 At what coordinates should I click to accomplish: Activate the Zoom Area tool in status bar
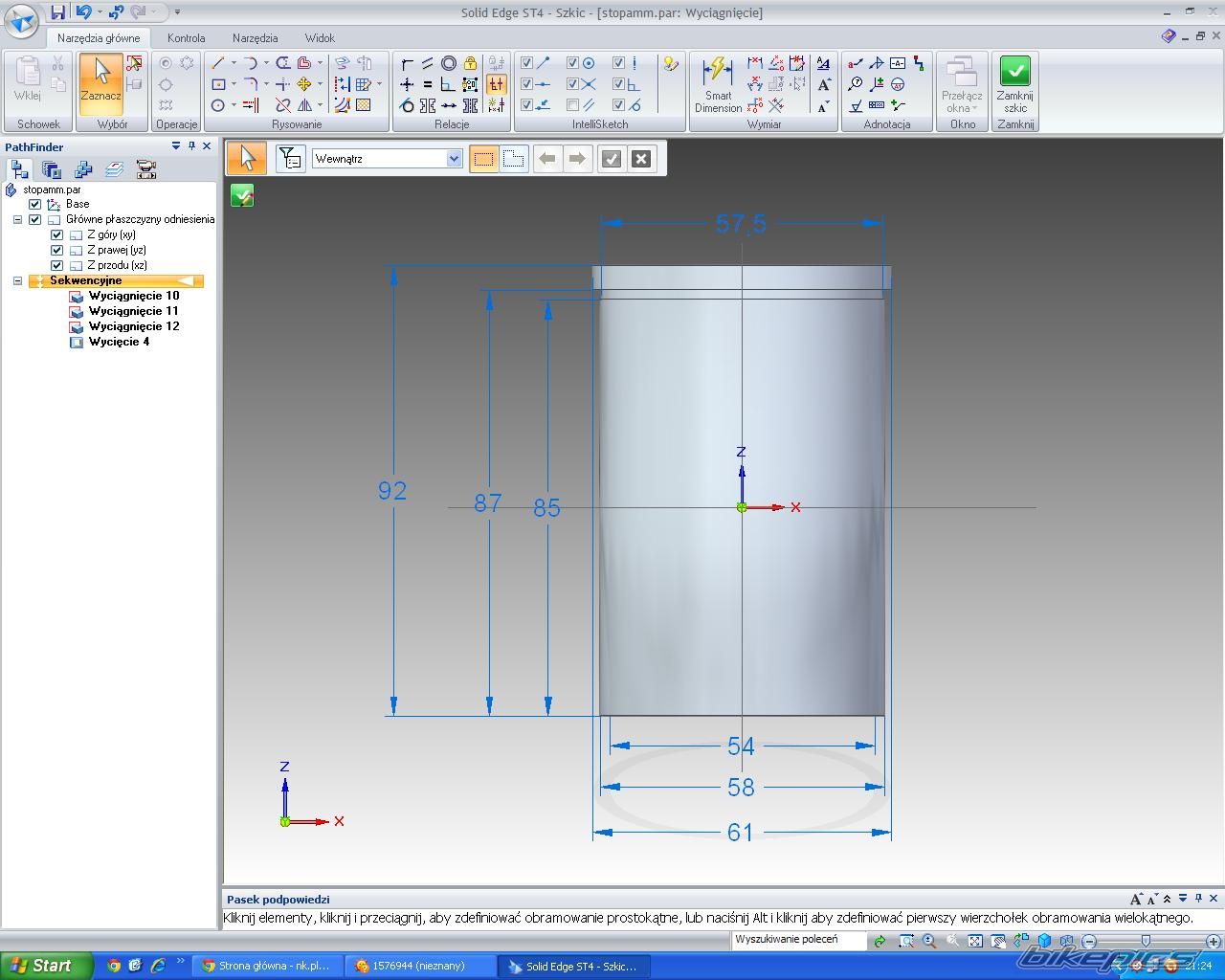906,942
